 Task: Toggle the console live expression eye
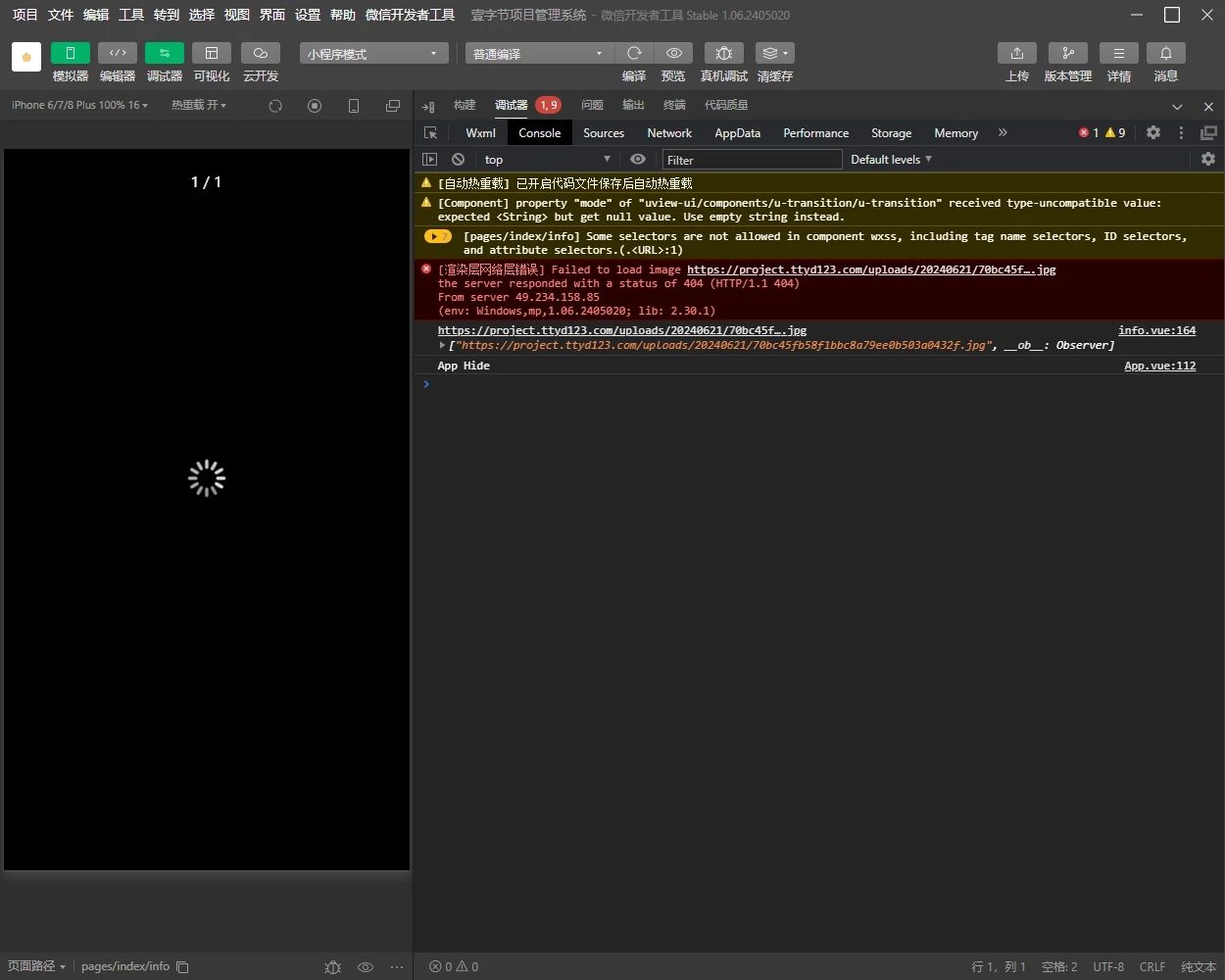click(x=638, y=159)
